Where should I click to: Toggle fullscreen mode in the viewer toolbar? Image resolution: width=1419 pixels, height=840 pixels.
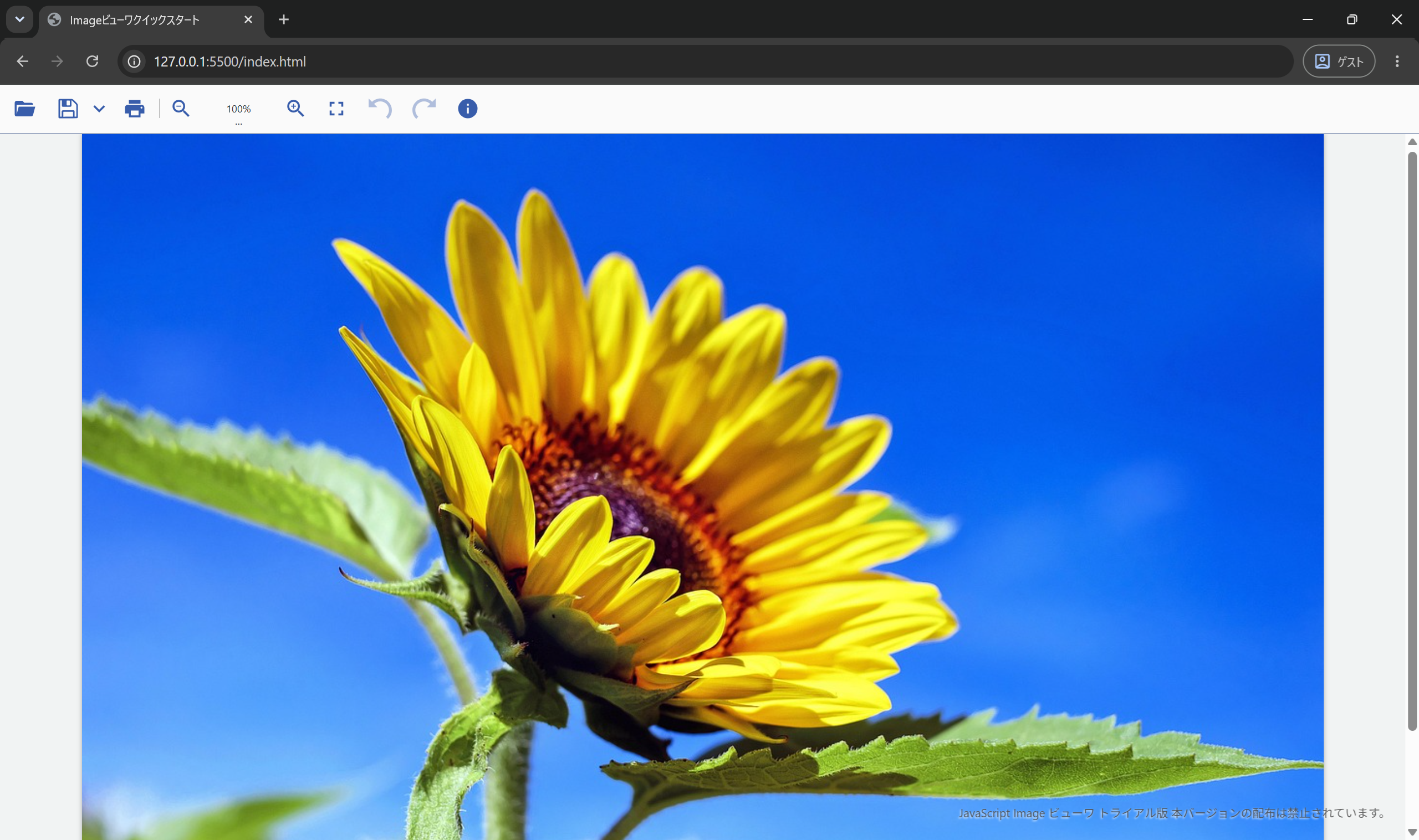(336, 109)
